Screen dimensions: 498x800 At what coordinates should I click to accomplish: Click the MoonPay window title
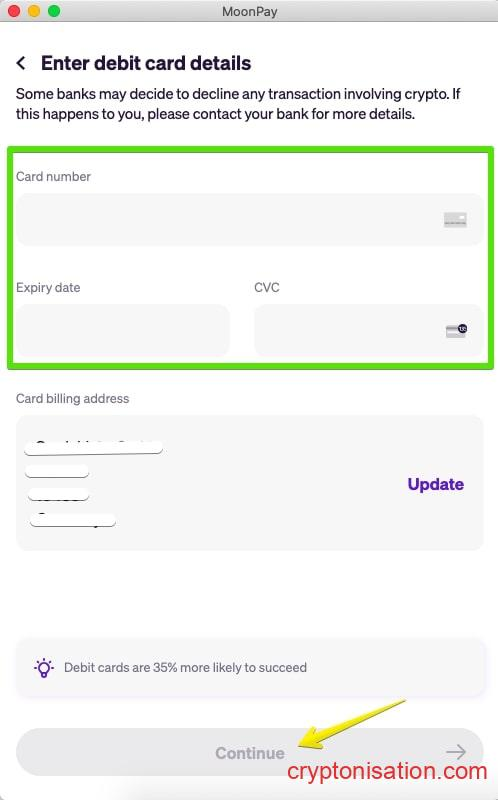pyautogui.click(x=250, y=11)
